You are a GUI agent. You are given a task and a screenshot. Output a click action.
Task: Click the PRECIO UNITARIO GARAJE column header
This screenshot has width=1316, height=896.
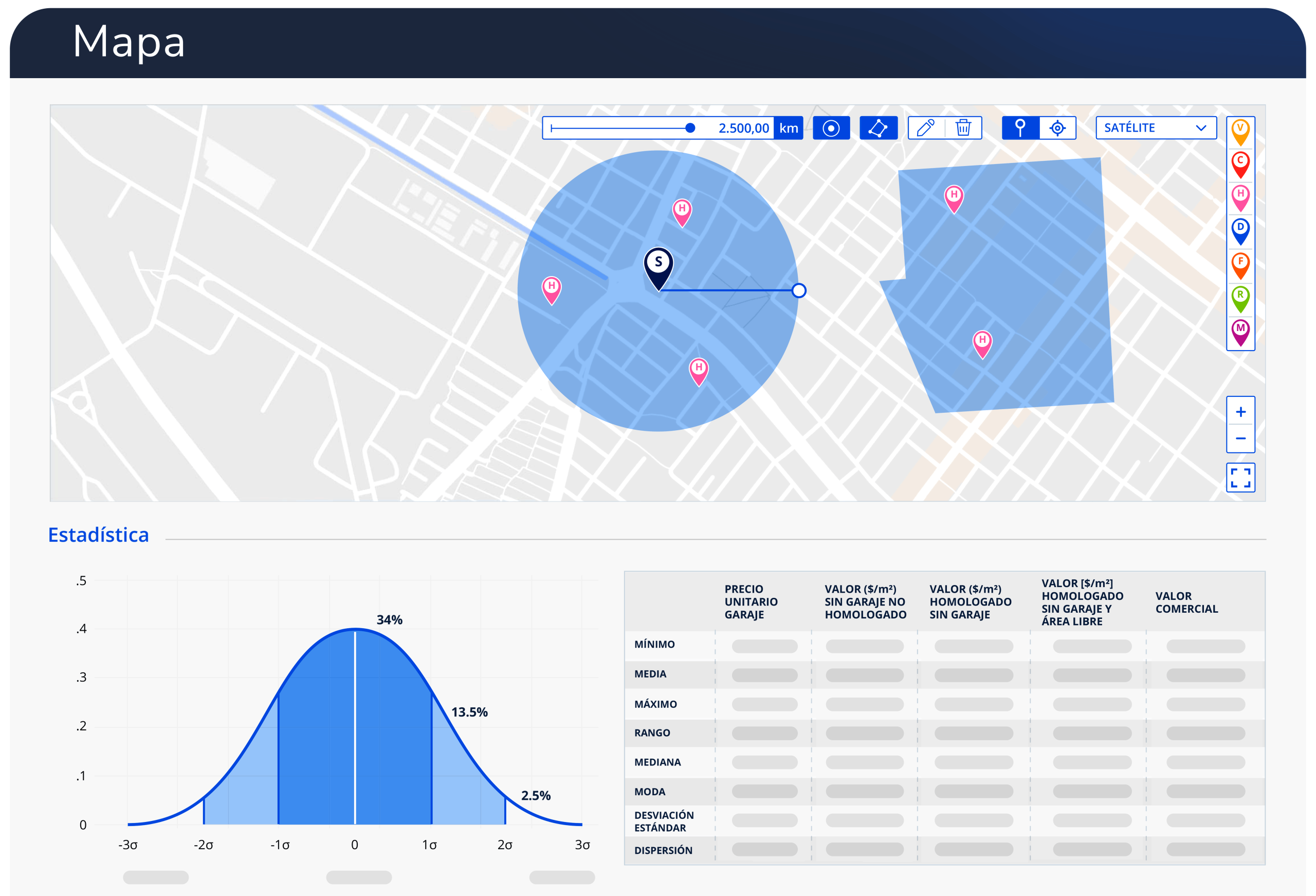click(x=751, y=601)
